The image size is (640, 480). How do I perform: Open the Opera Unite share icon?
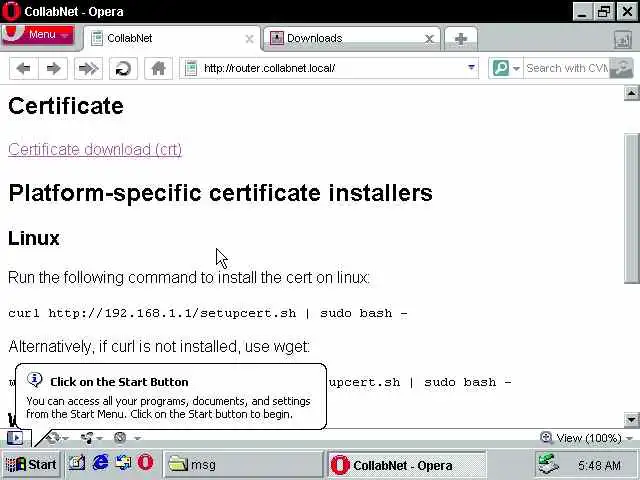point(87,438)
